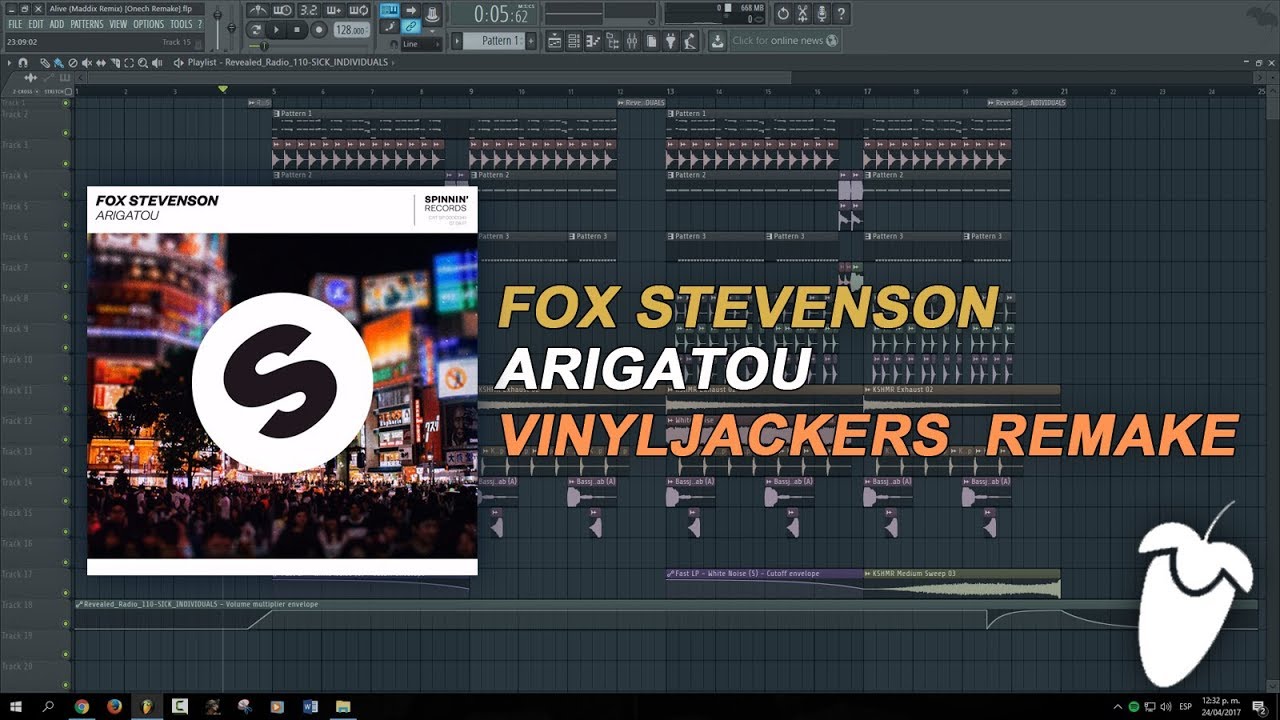1280x720 pixels.
Task: Toggle step editing arrow icon
Action: pos(410,10)
